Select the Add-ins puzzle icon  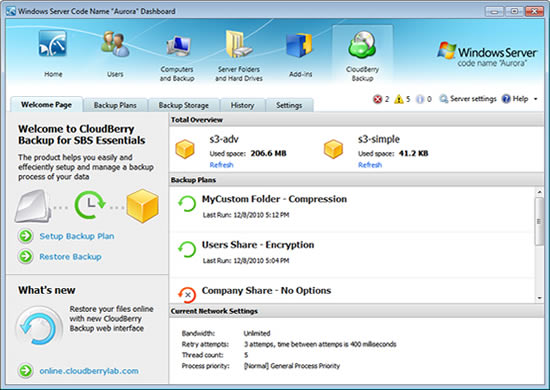[x=300, y=45]
